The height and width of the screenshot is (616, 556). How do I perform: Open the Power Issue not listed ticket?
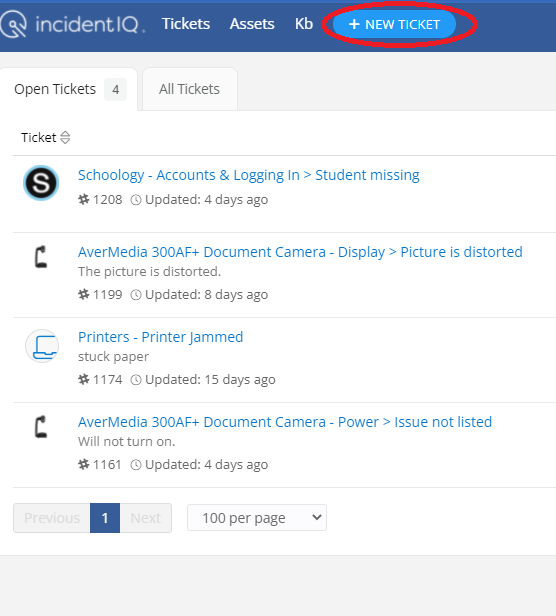pos(285,422)
